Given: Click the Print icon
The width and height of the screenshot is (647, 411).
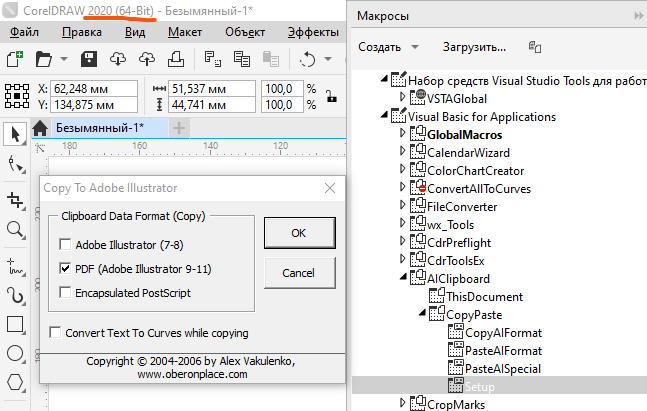Looking at the screenshot, I should [176, 59].
